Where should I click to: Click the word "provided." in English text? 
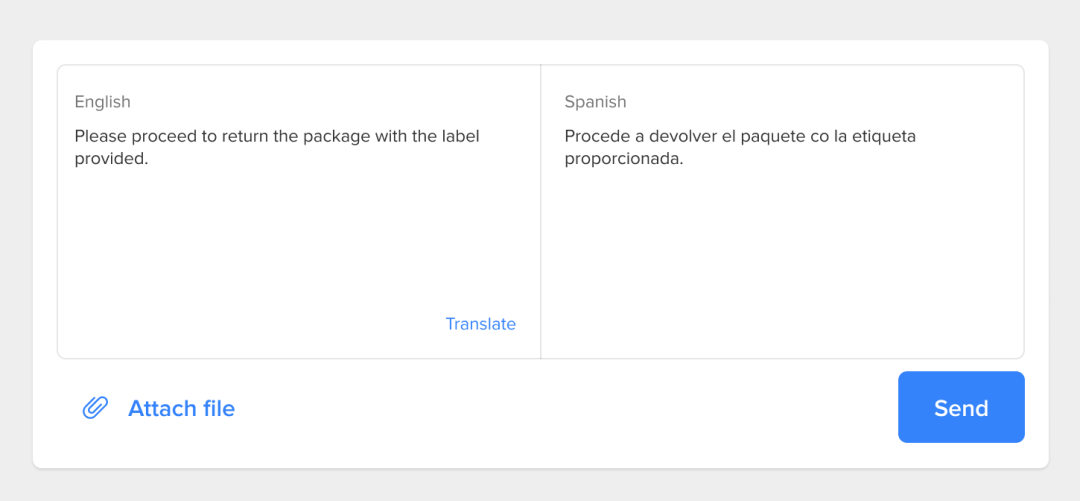[x=111, y=158]
